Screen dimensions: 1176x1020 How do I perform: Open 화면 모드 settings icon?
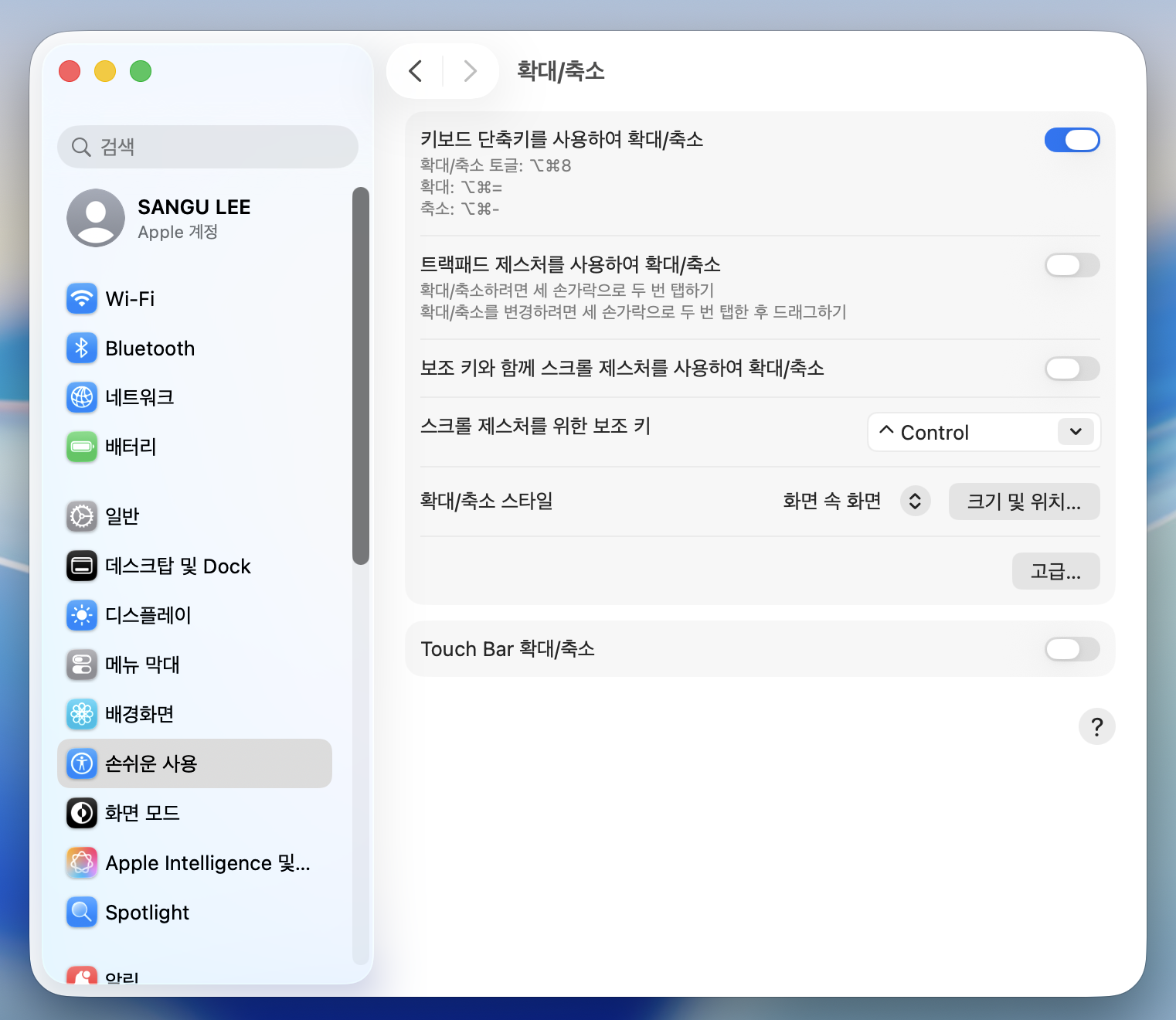point(81,813)
